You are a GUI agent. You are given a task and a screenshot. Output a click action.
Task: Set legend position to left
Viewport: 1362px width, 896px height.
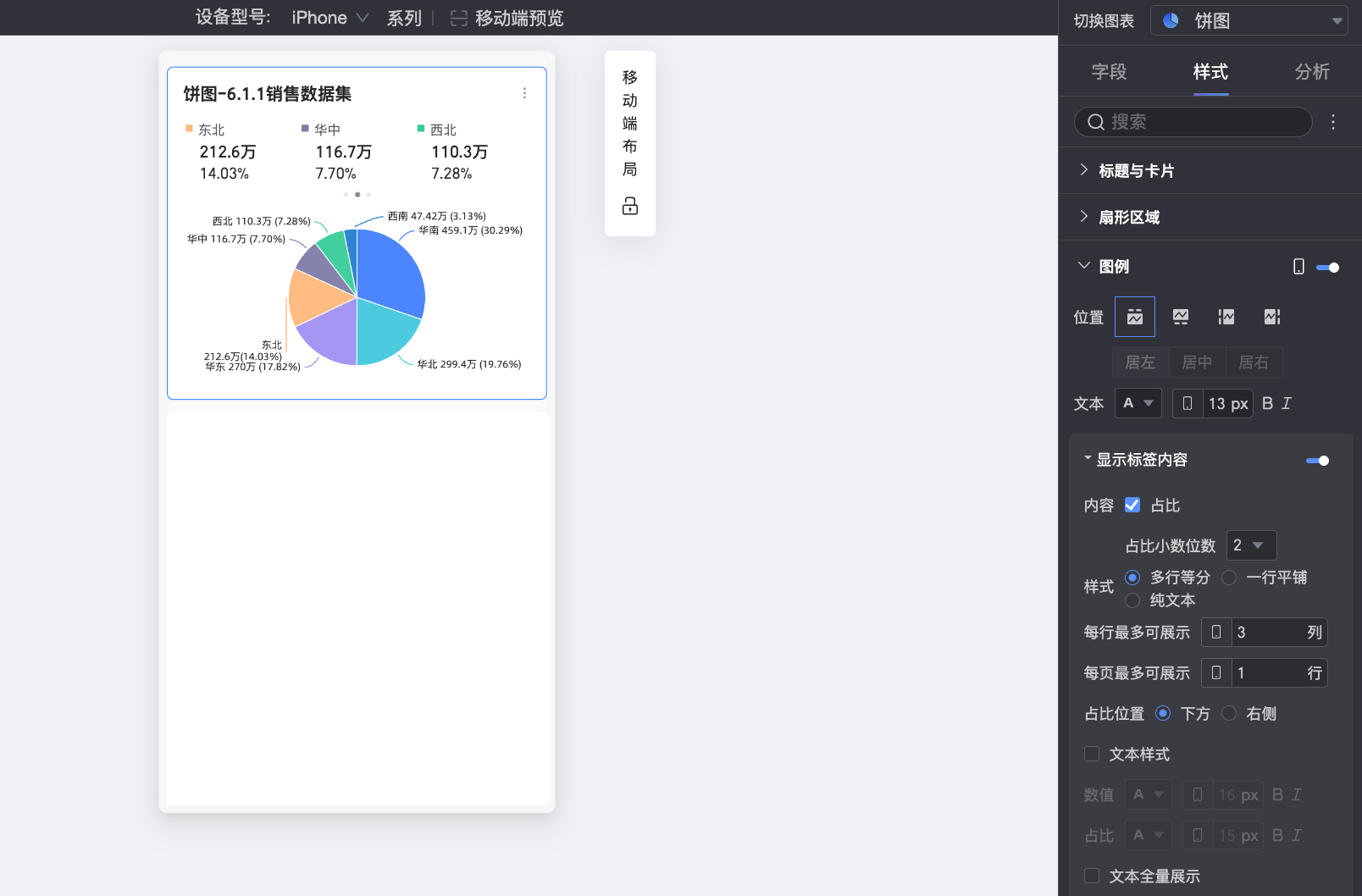tap(1226, 317)
